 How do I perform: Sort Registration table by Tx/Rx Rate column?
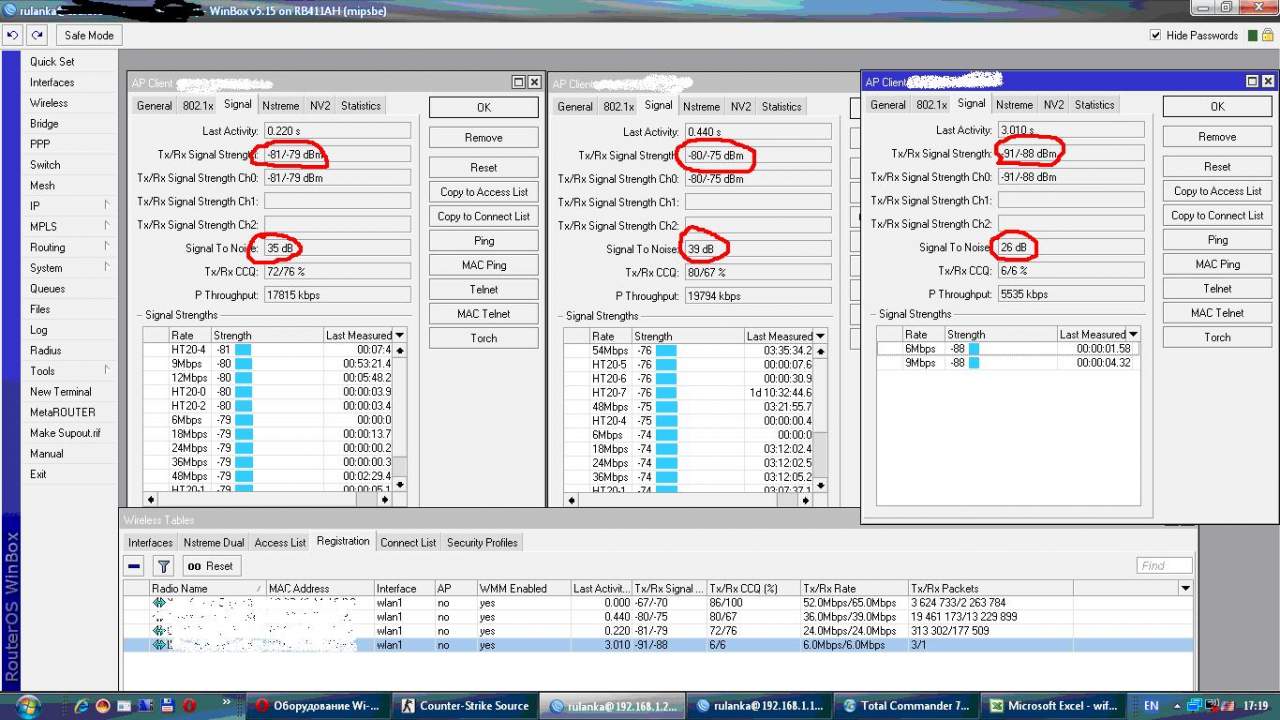pos(854,588)
